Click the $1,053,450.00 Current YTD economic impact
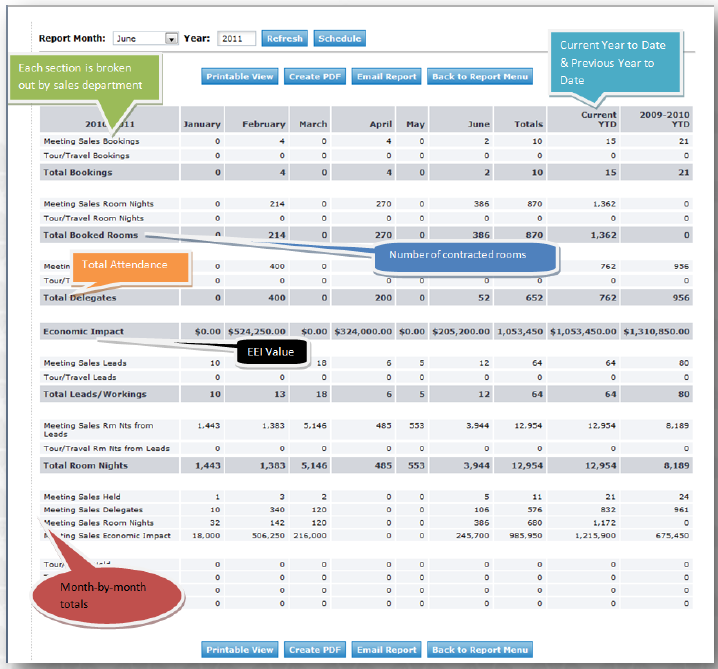This screenshot has height=669, width=718. 583,332
